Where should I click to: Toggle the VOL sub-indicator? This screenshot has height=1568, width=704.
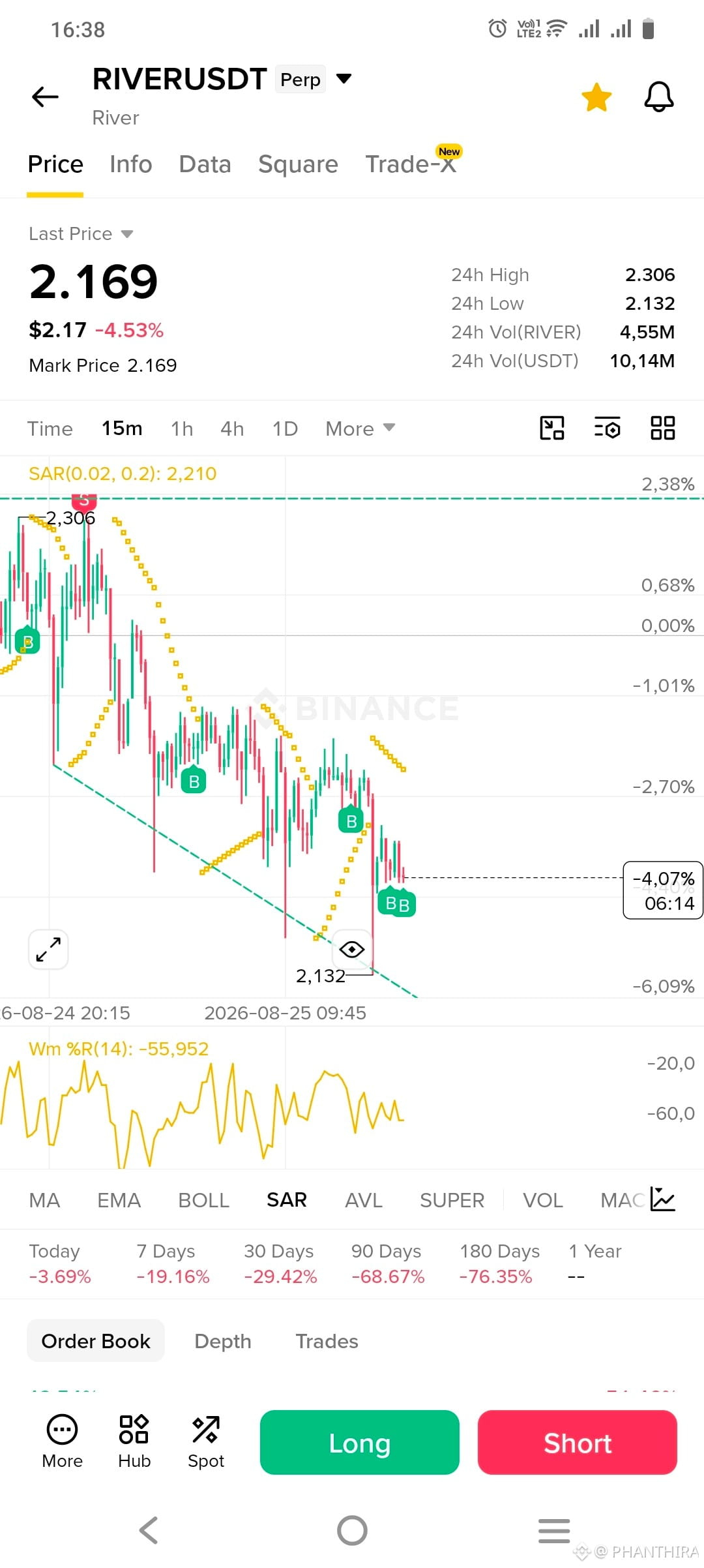pyautogui.click(x=543, y=1200)
